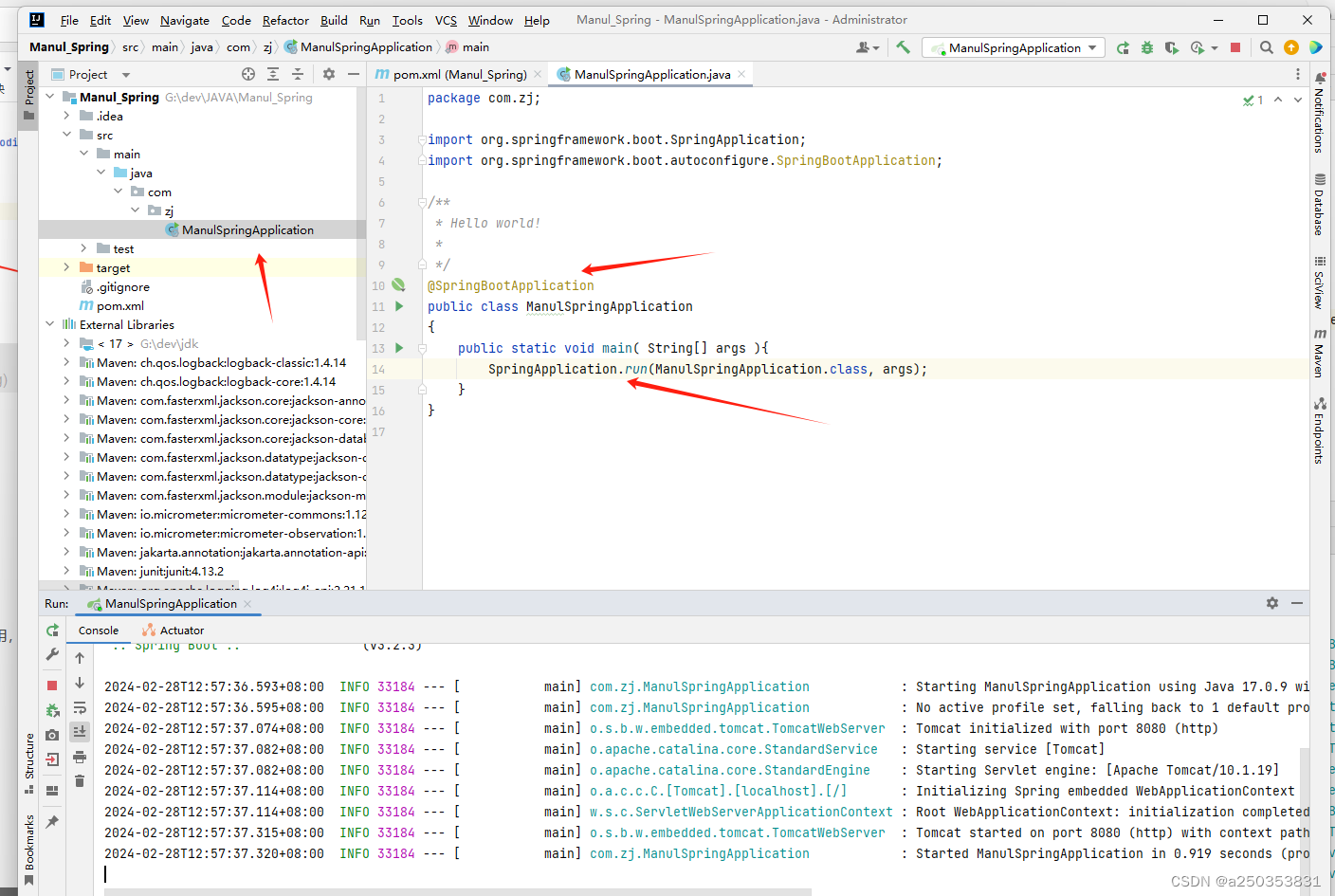Expand the target folder

pyautogui.click(x=66, y=267)
